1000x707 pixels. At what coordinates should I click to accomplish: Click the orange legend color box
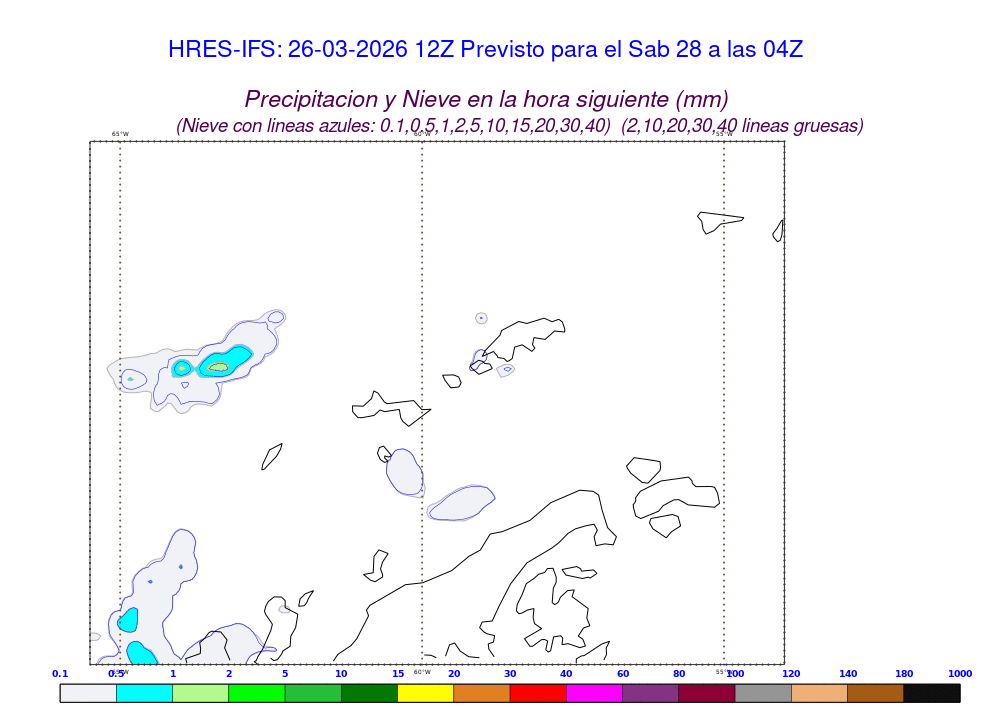[x=482, y=692]
